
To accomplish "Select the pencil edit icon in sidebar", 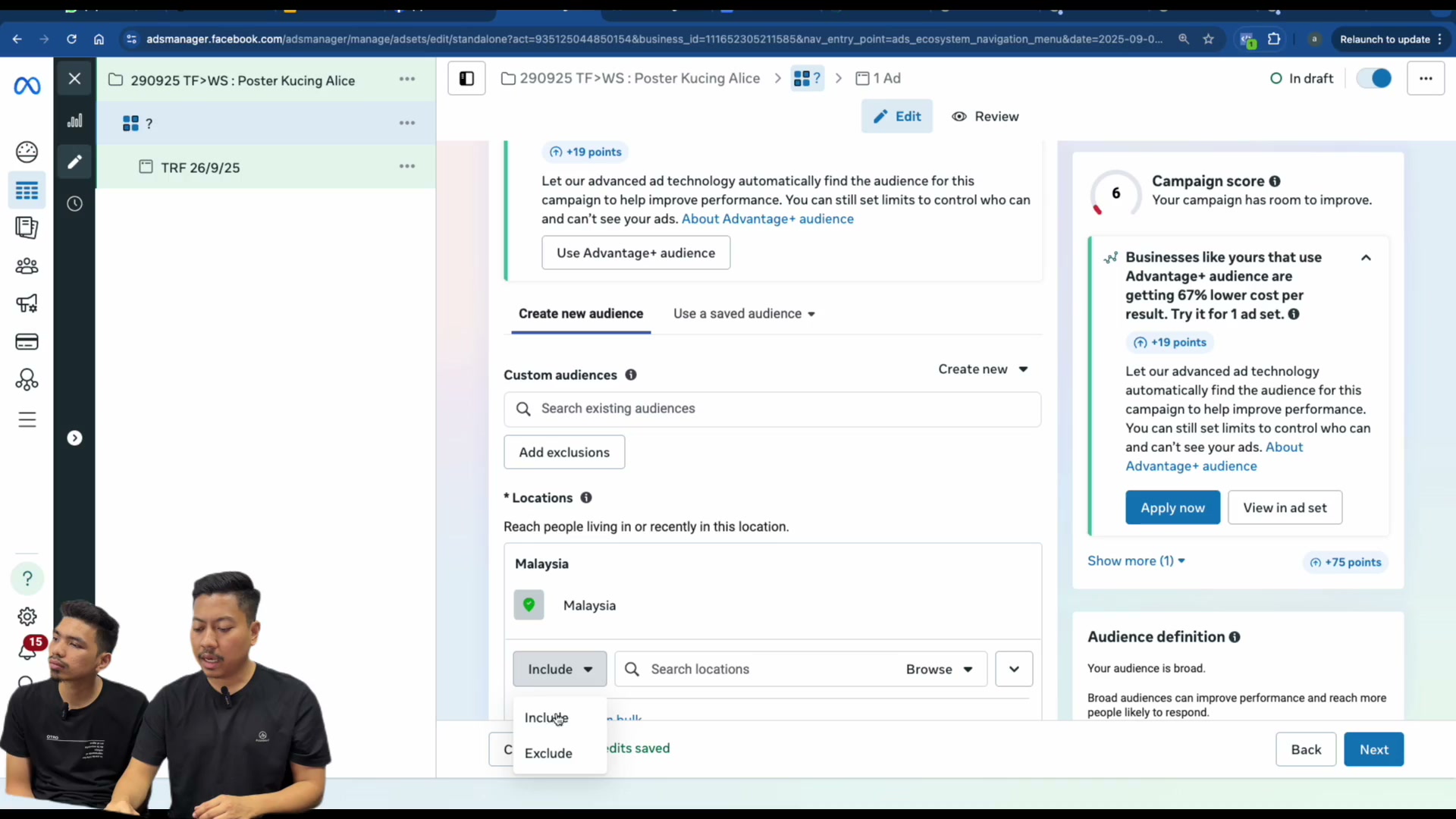I will [74, 162].
